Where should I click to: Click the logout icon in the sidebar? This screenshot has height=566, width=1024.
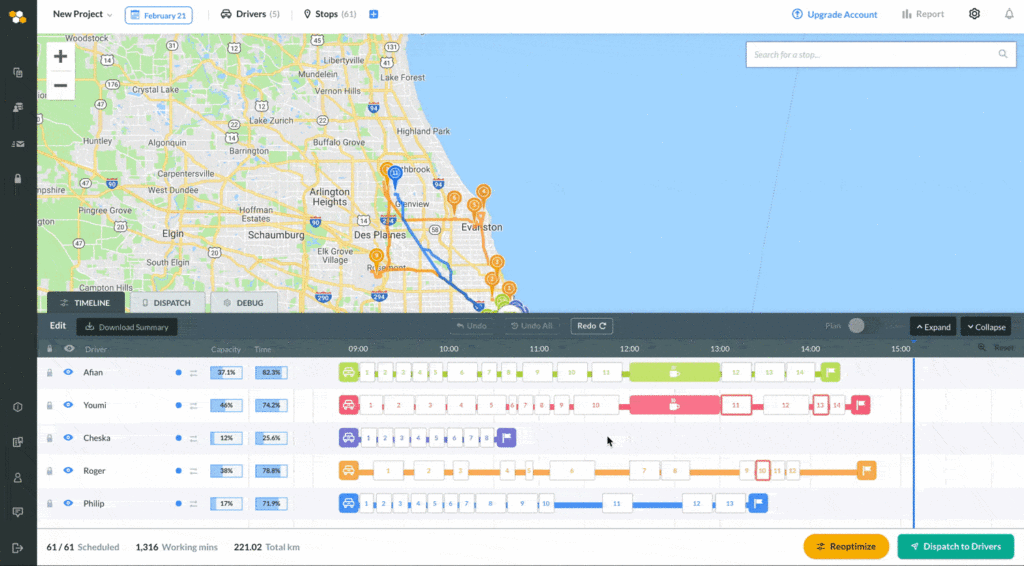click(18, 548)
